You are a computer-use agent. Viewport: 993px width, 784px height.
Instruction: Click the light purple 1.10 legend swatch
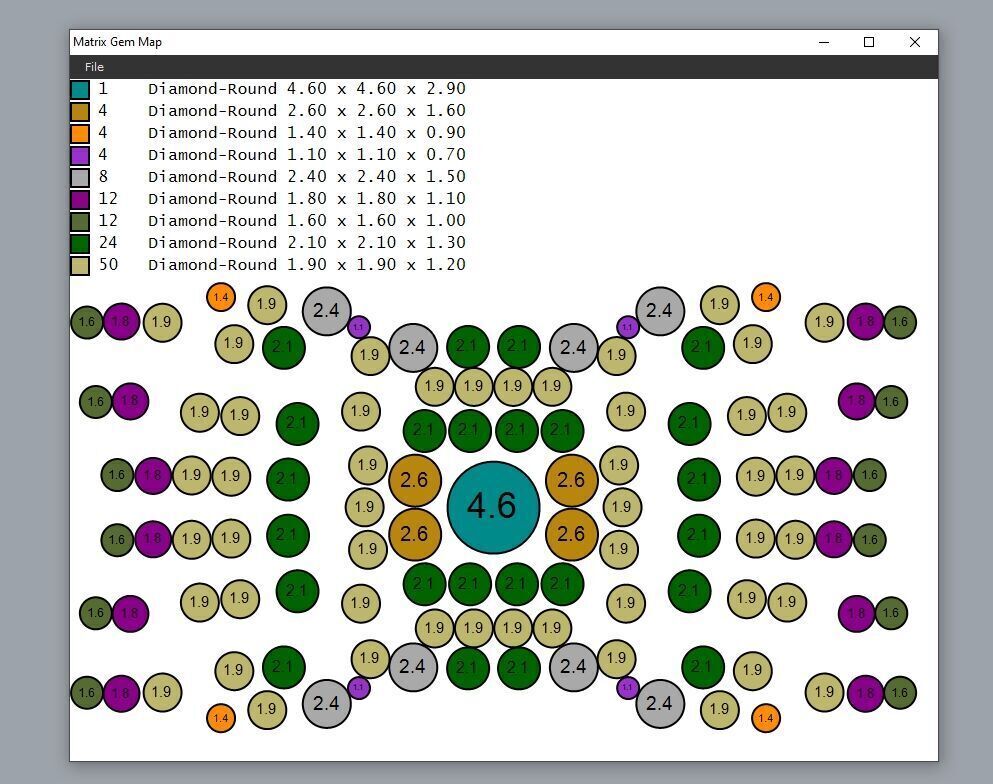80,155
